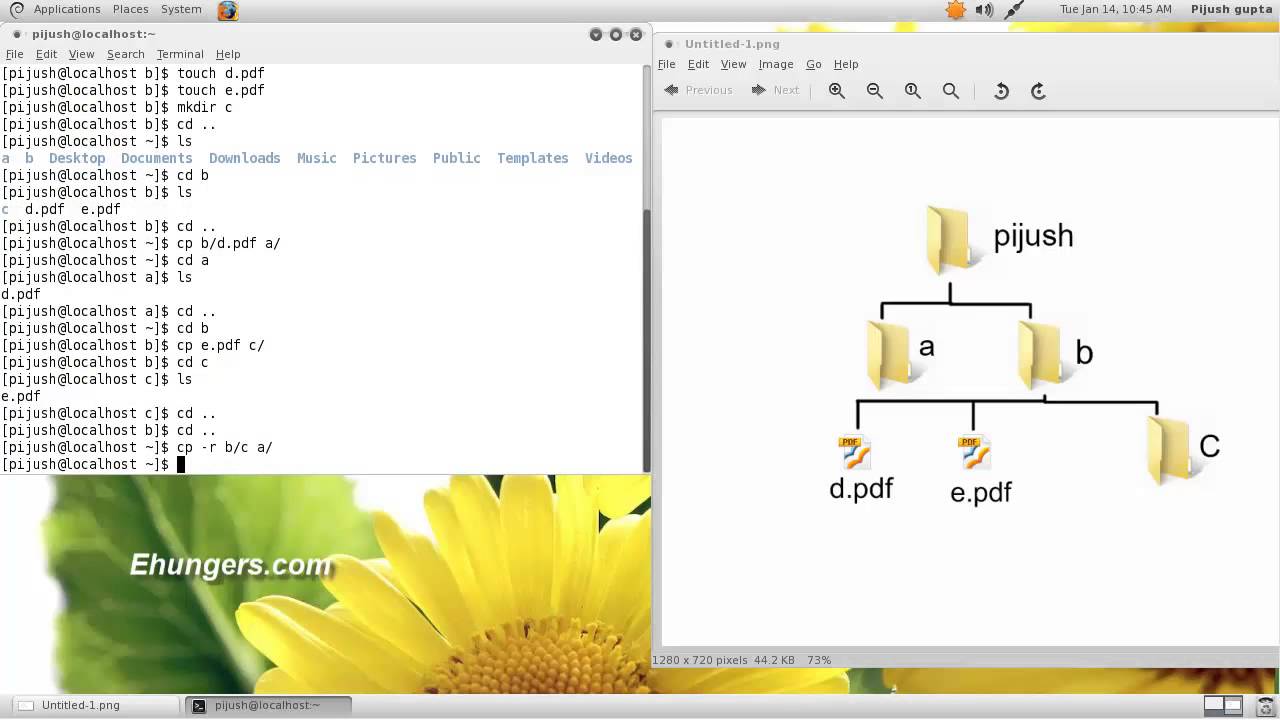Click the clock showing Tue Jan 14

click(1116, 9)
